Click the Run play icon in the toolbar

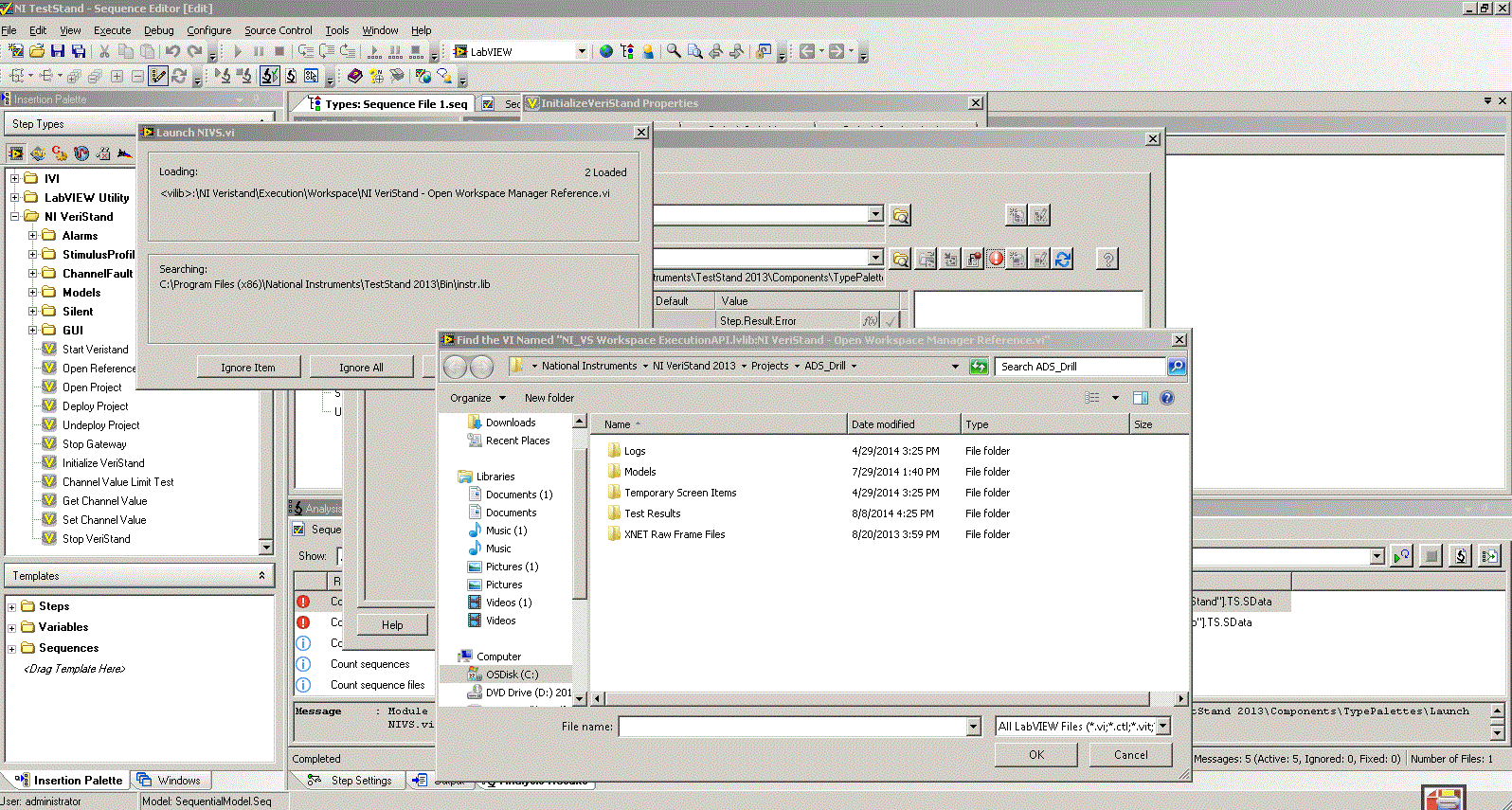(x=238, y=51)
